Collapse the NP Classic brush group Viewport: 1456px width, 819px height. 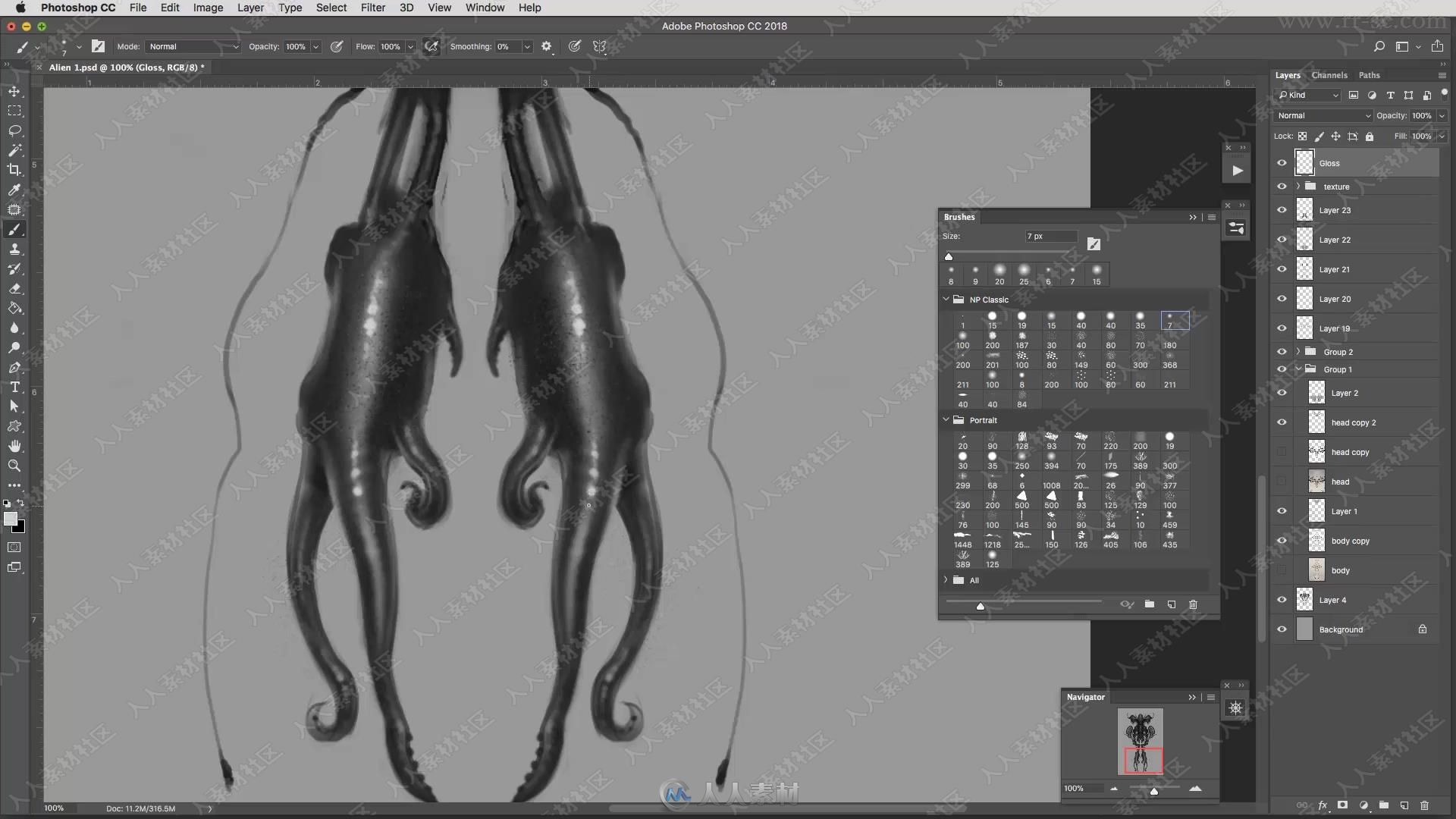point(946,300)
